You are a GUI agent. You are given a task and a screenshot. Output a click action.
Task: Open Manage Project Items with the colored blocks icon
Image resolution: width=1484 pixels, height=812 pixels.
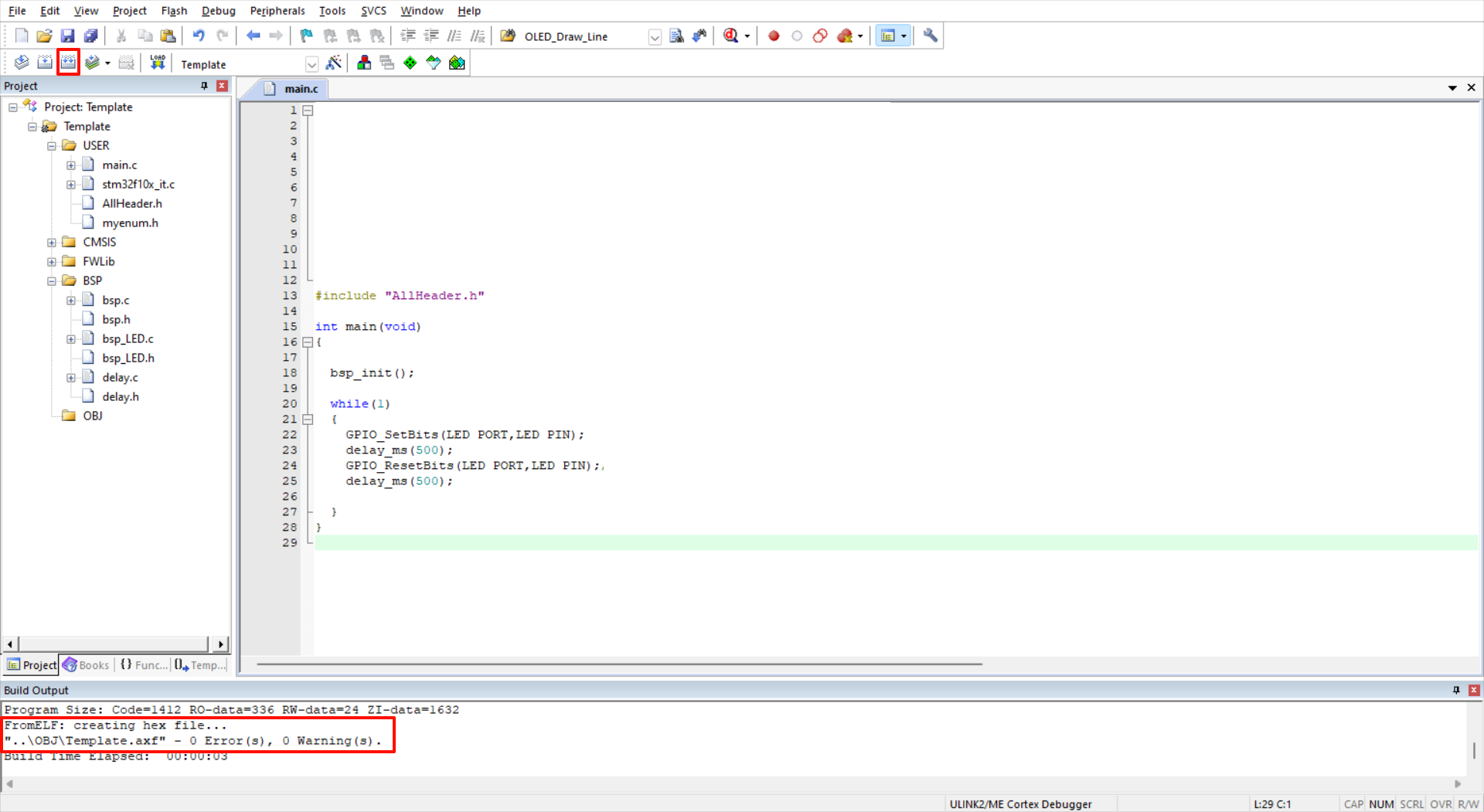click(364, 63)
